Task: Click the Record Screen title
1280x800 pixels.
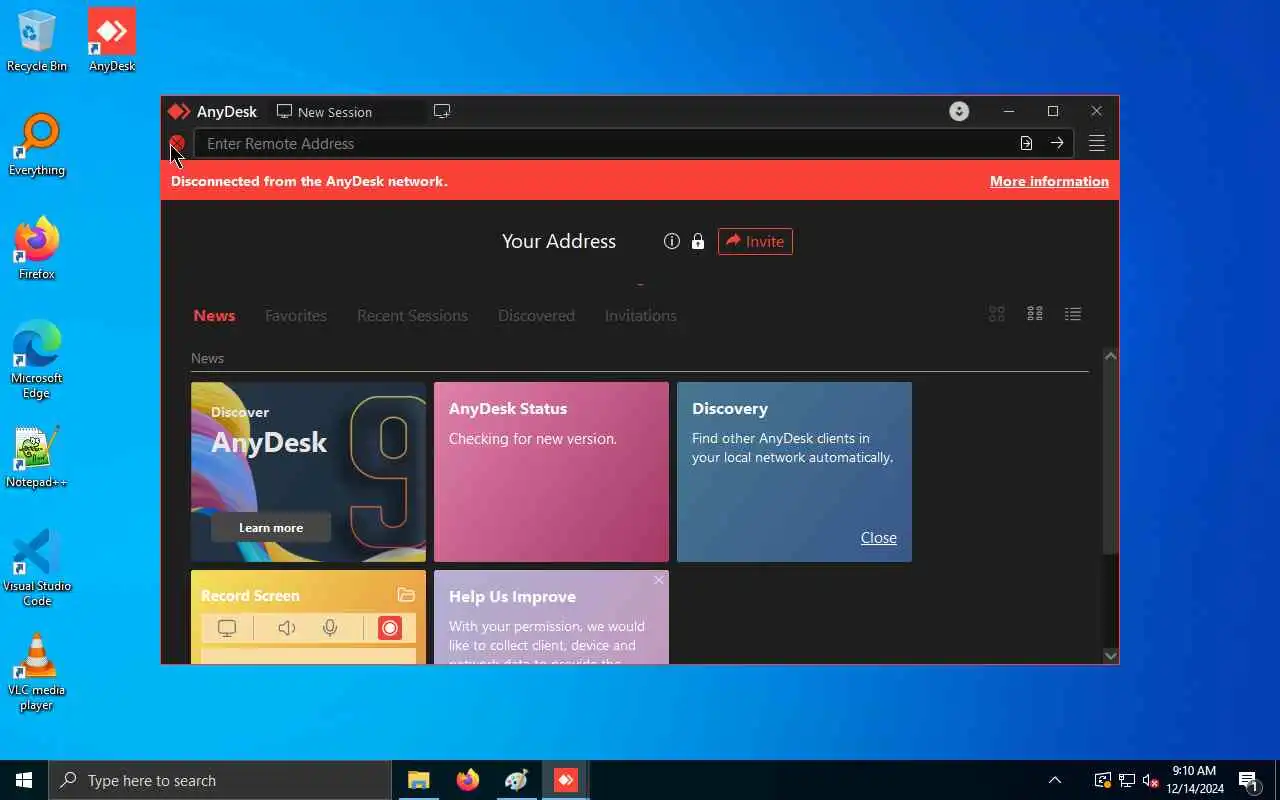Action: coord(250,595)
